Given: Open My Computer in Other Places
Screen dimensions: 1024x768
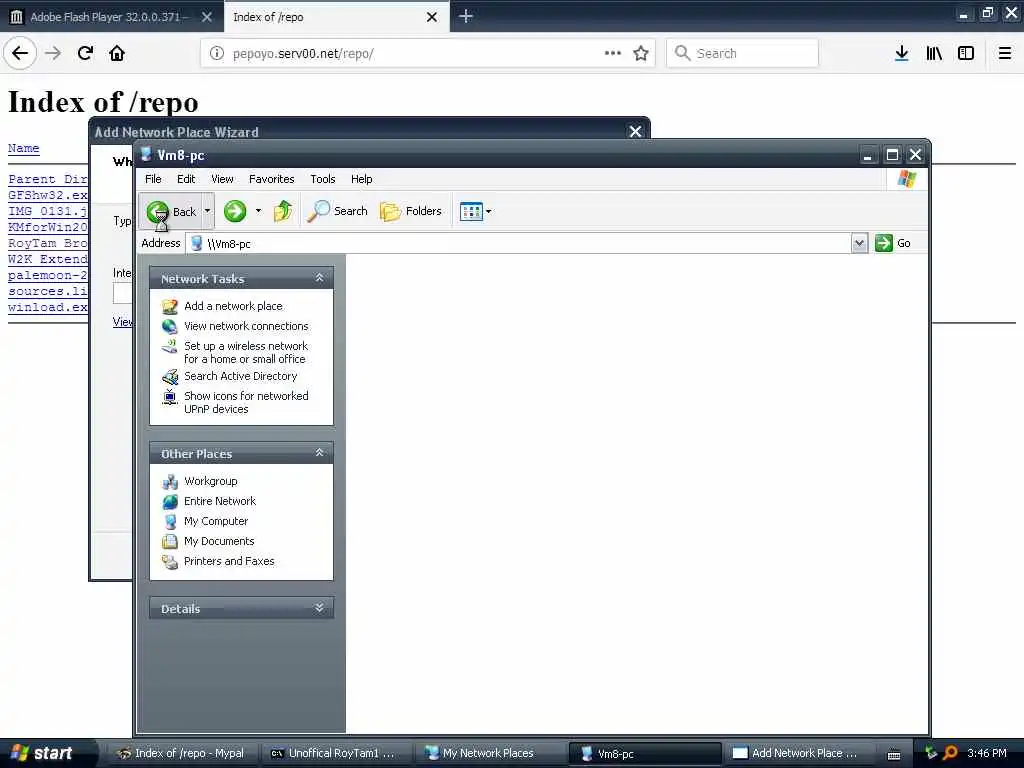Looking at the screenshot, I should (x=216, y=521).
